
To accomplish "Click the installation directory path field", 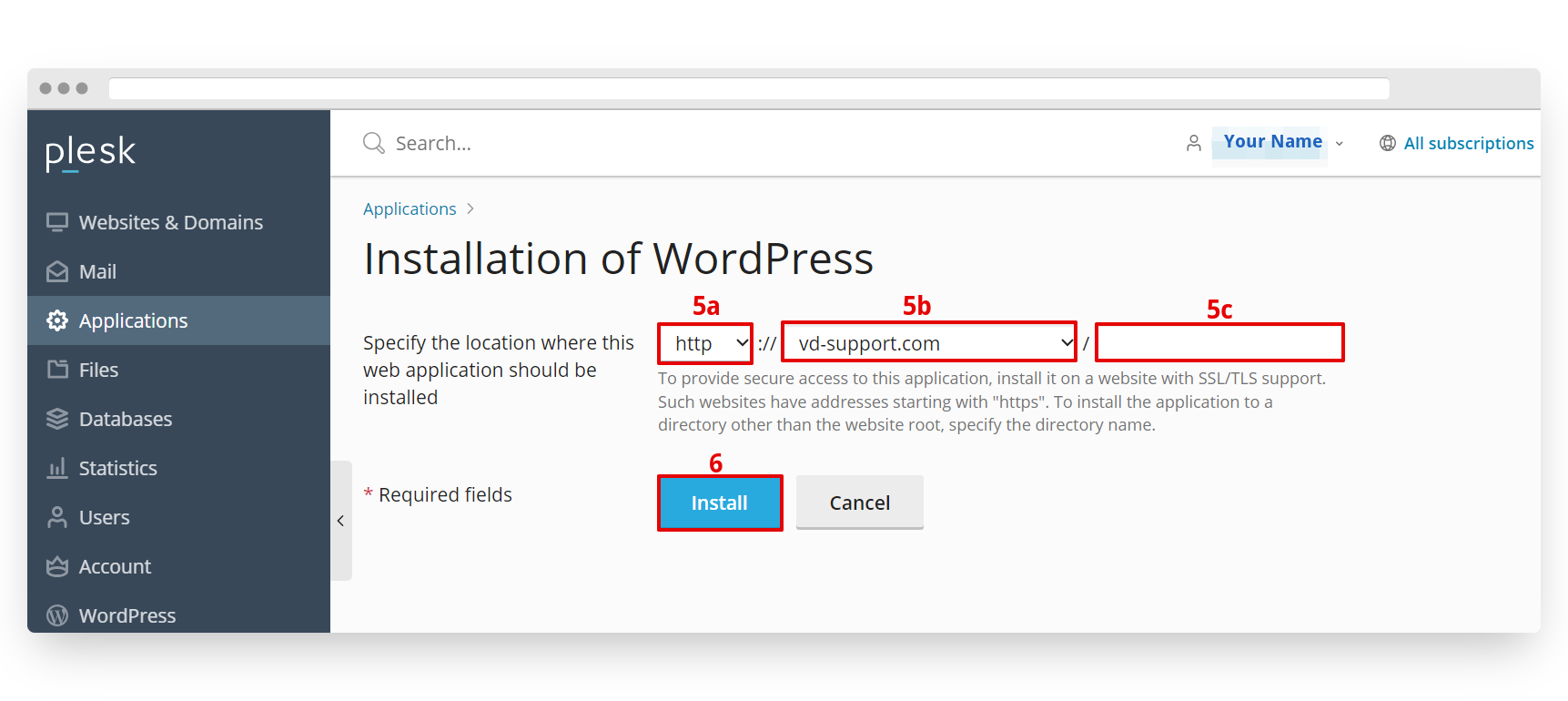I will pyautogui.click(x=1219, y=343).
